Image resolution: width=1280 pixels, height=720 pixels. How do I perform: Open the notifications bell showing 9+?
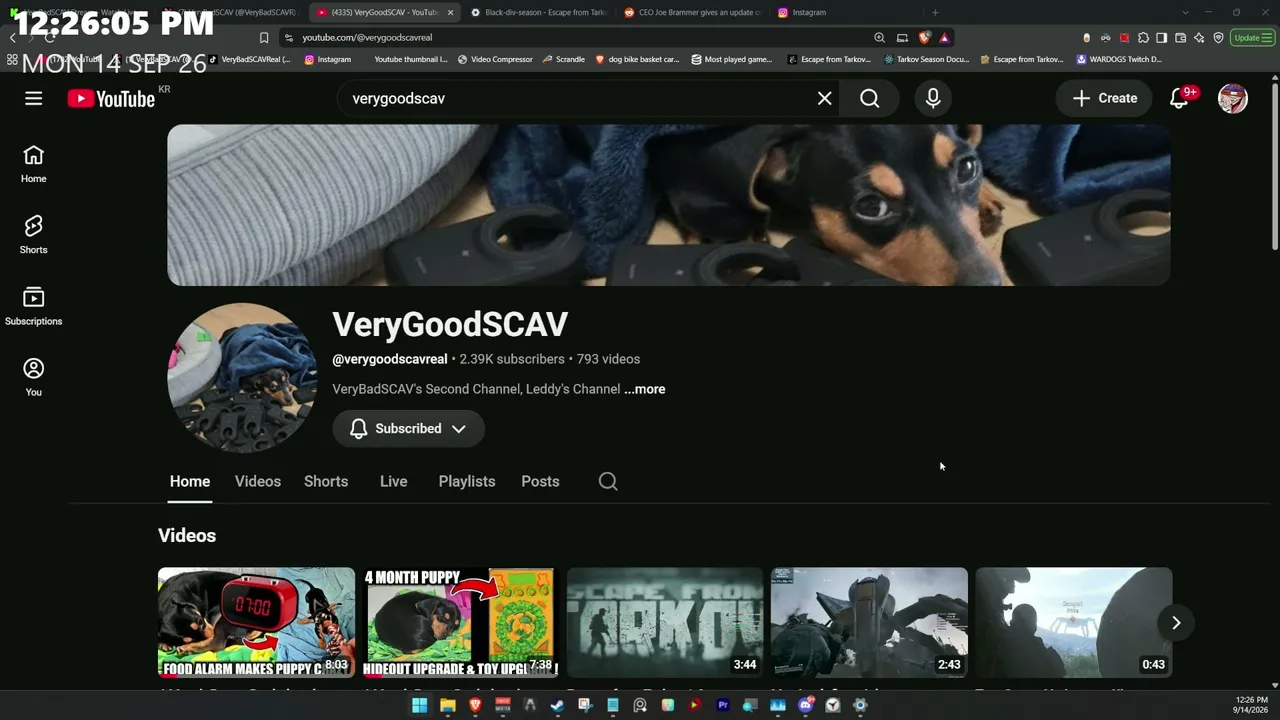tap(1180, 98)
